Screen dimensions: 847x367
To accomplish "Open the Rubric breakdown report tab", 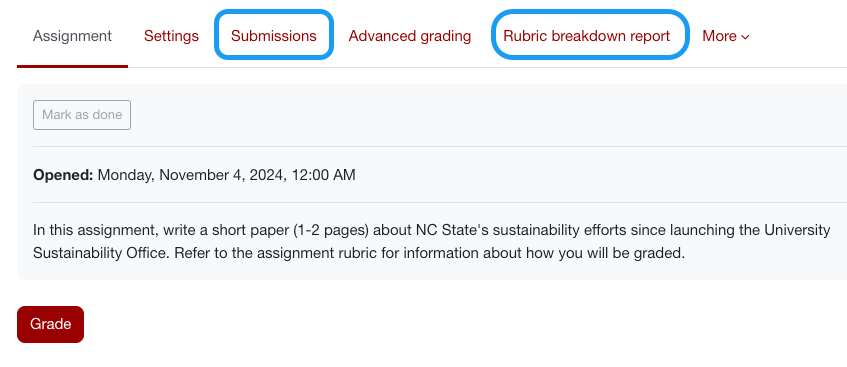I will [x=587, y=36].
